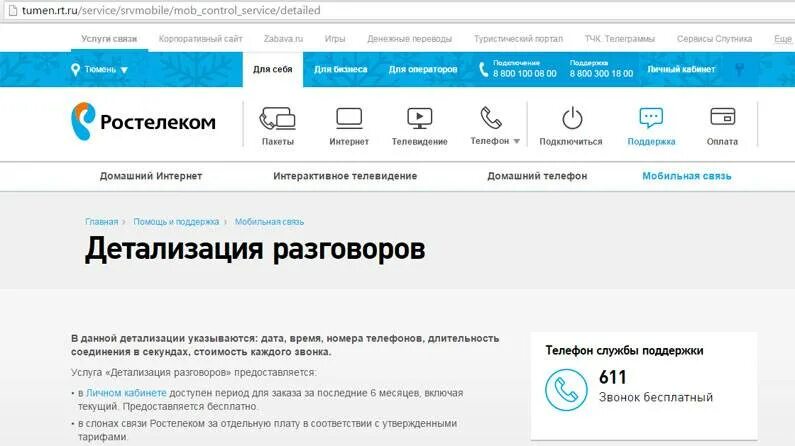
Task: Click the Звонок бесплатный text
Action: [656, 397]
